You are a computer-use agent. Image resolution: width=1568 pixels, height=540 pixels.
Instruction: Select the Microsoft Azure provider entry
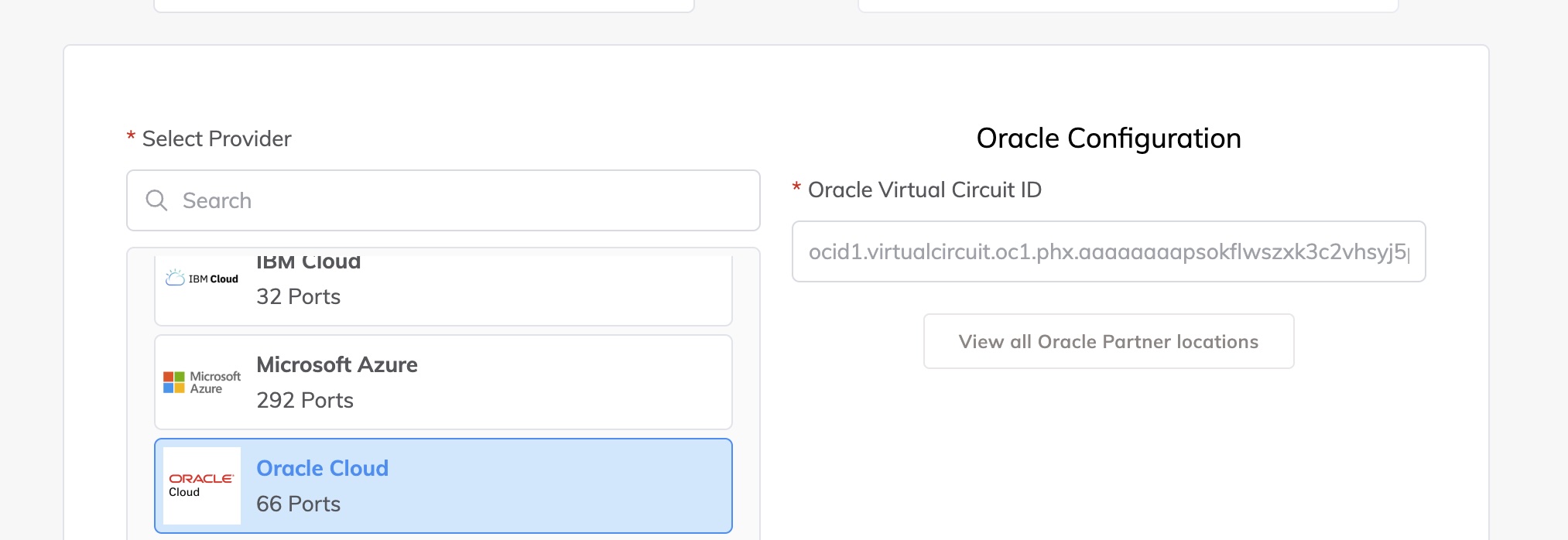443,382
